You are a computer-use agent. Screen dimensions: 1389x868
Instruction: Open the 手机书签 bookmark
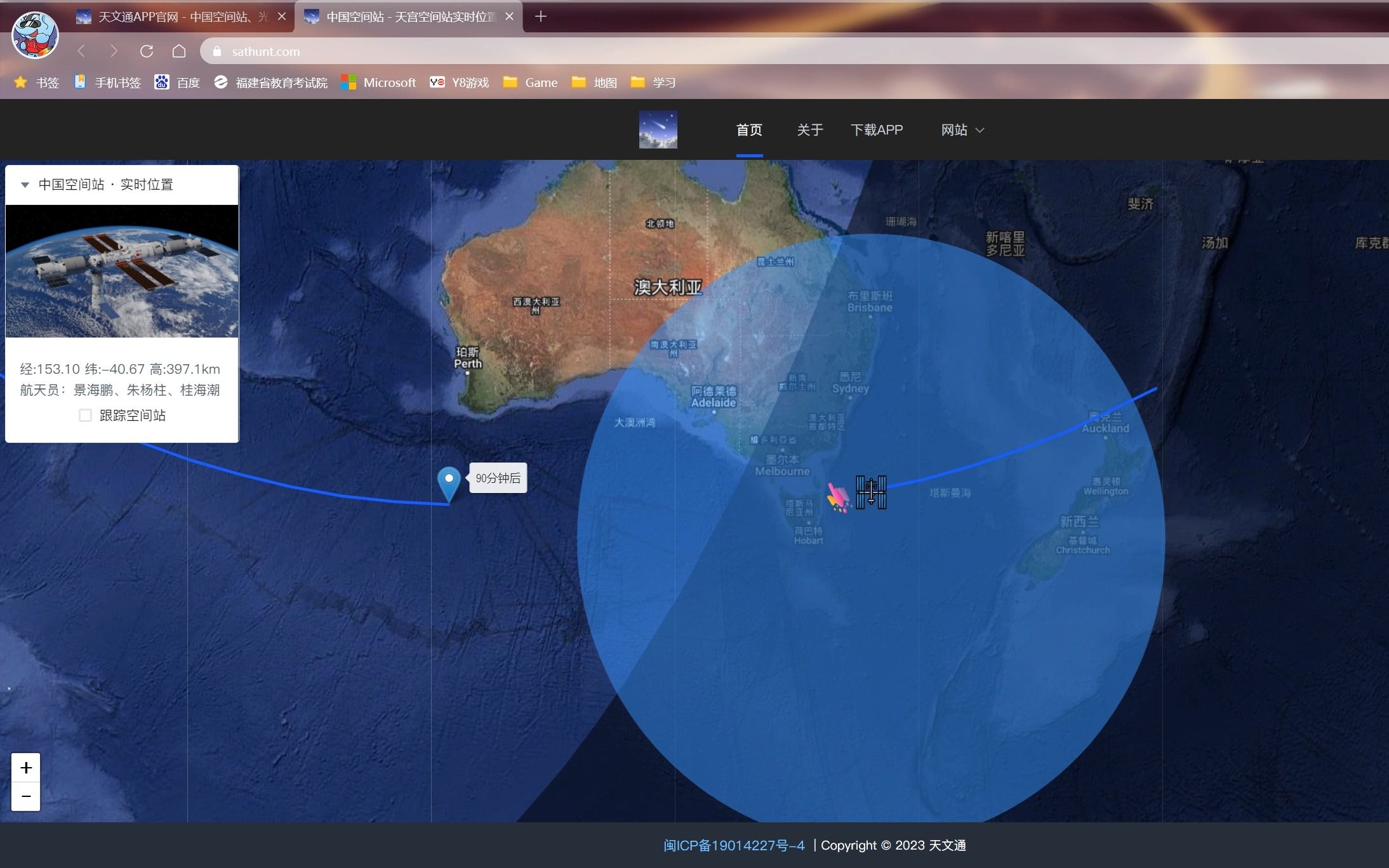click(107, 82)
